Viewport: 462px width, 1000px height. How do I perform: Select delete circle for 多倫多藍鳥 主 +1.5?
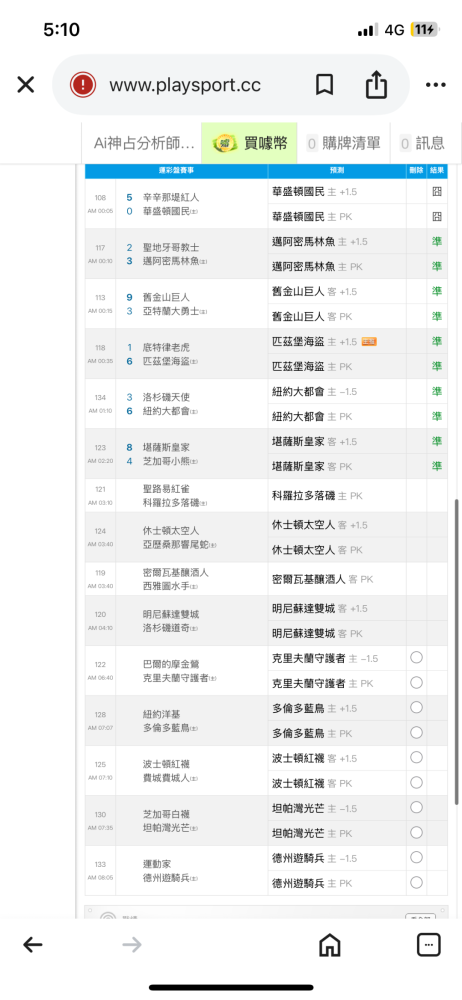click(417, 707)
